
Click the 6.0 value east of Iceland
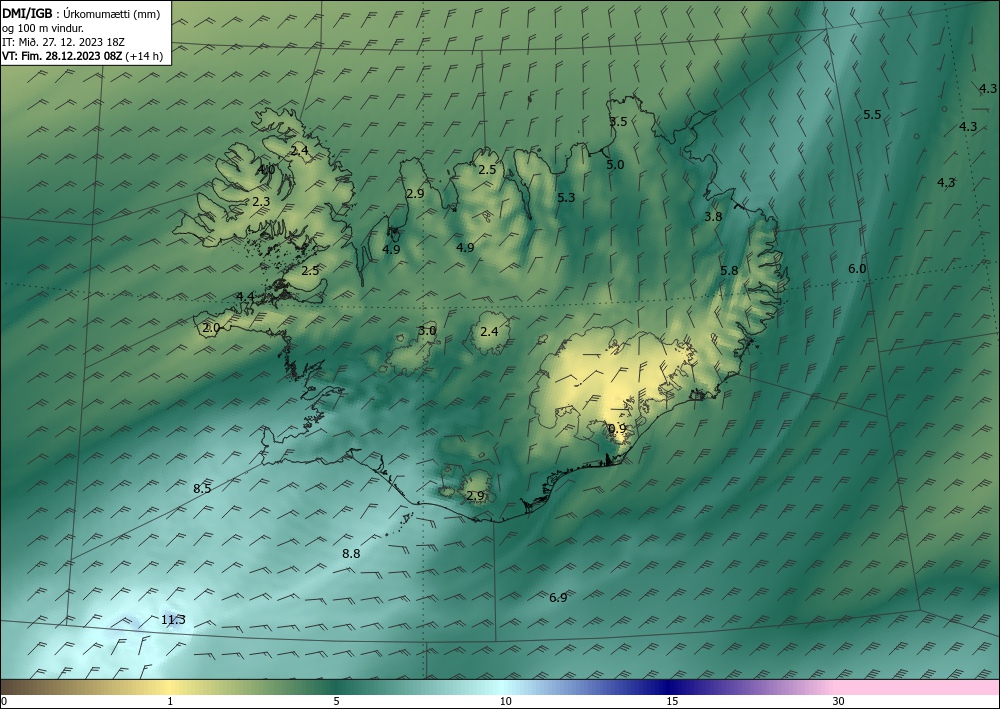click(857, 269)
